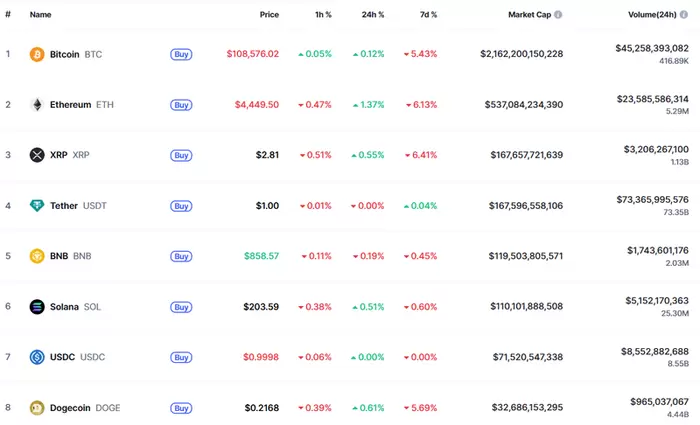Click the # rank column header
This screenshot has width=700, height=425.
click(8, 15)
